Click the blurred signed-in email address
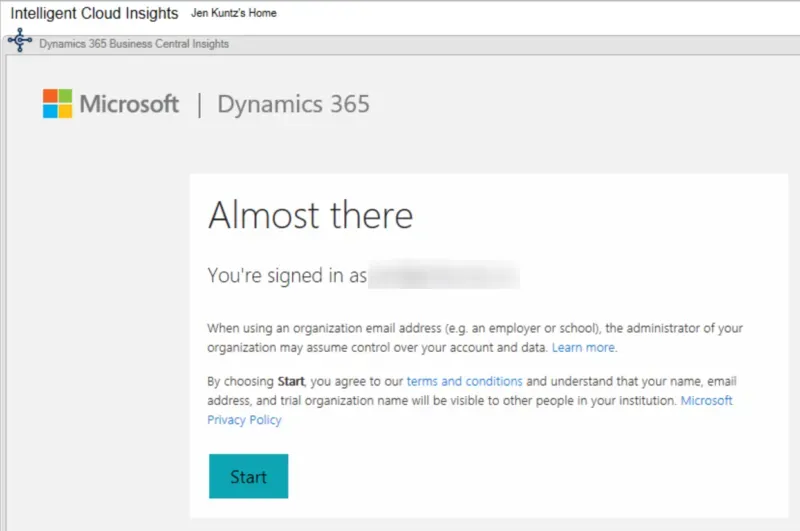The image size is (800, 531). pos(443,276)
